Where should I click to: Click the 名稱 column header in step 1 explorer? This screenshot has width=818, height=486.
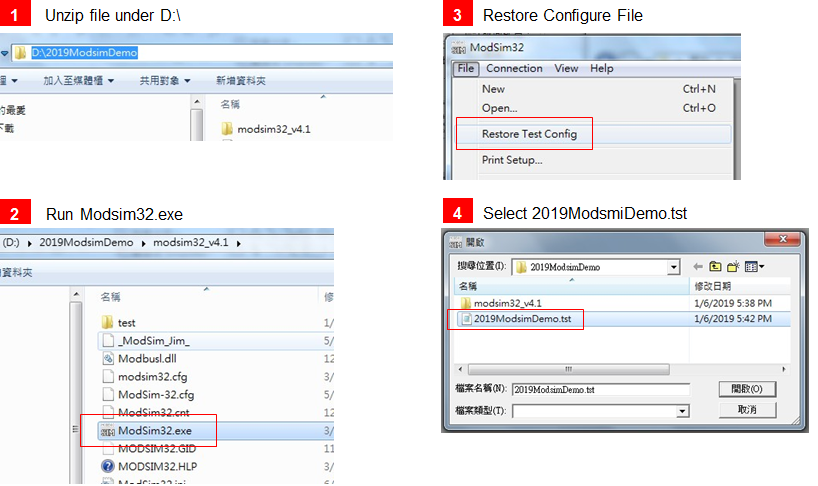230,104
